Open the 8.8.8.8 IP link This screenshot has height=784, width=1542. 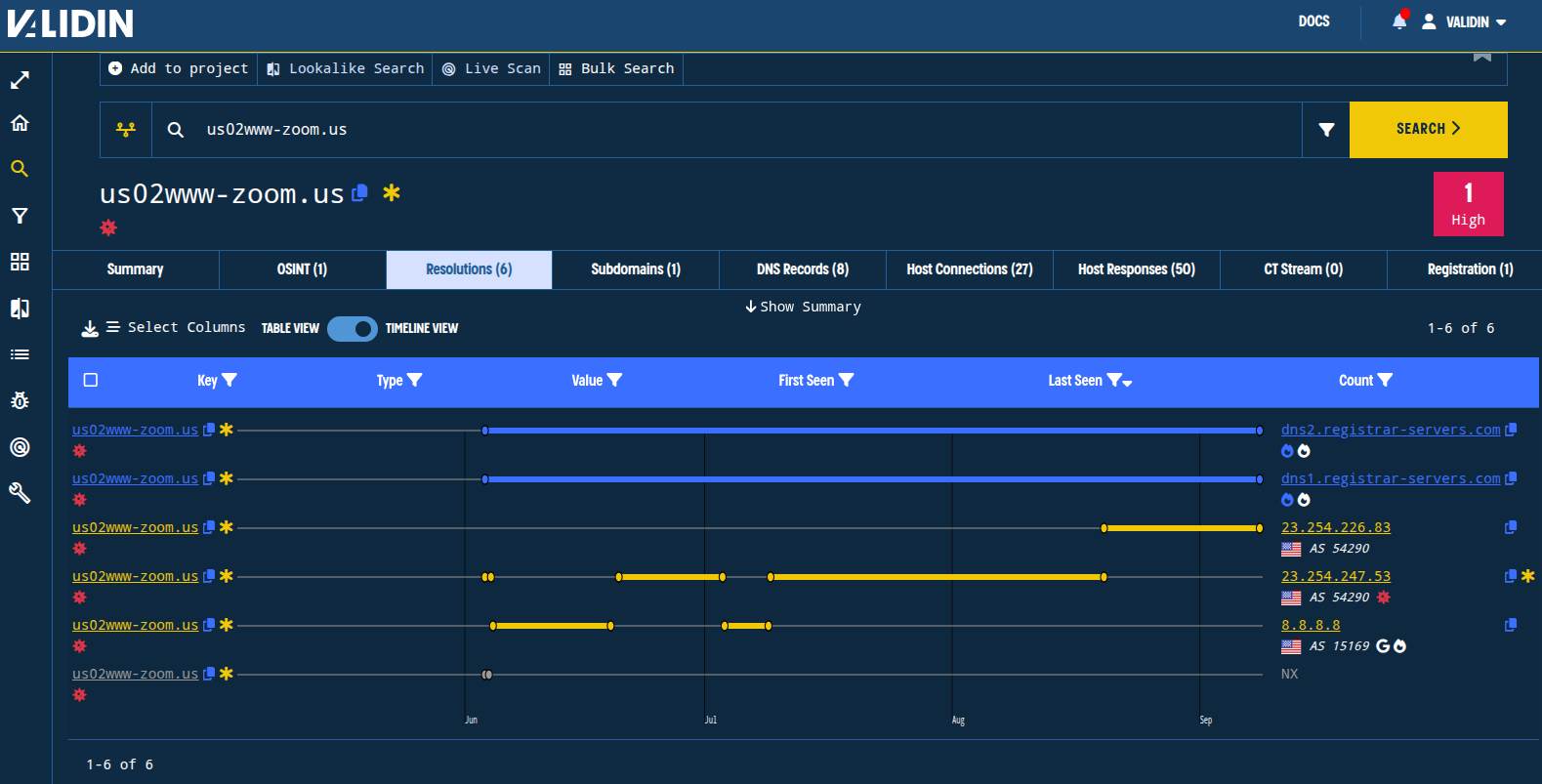pos(1311,625)
